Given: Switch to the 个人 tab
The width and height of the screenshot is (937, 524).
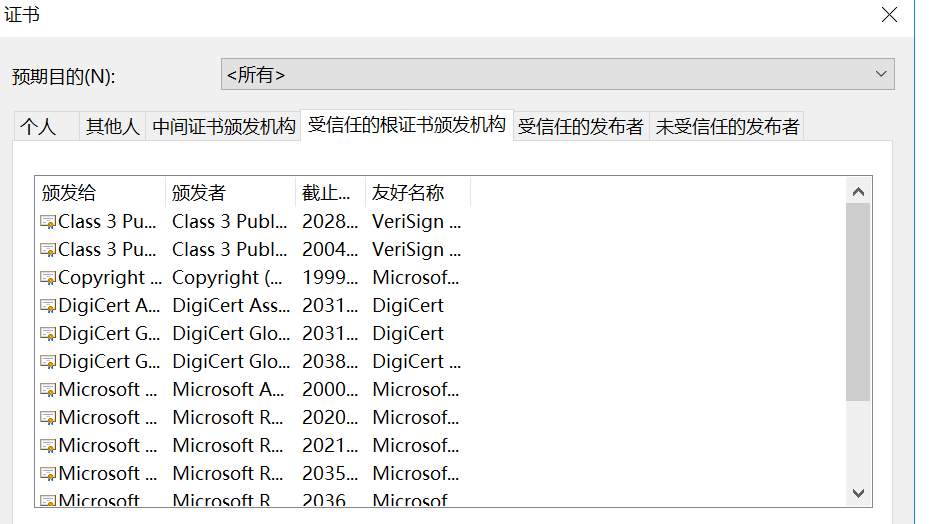Looking at the screenshot, I should click(x=46, y=126).
